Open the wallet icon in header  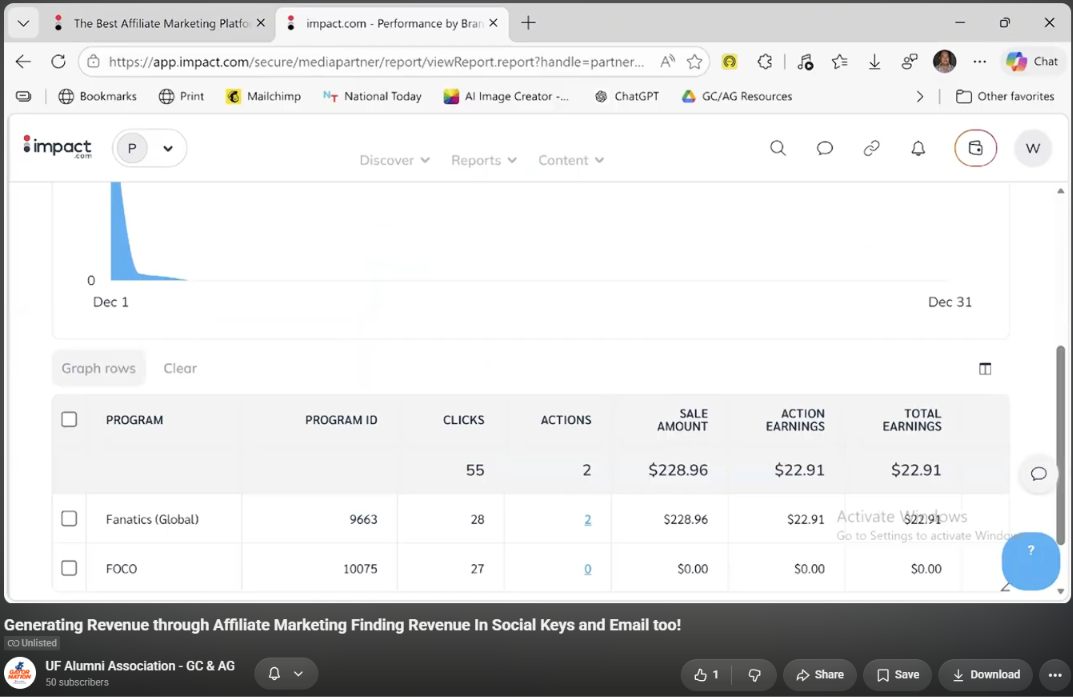pyautogui.click(x=975, y=148)
